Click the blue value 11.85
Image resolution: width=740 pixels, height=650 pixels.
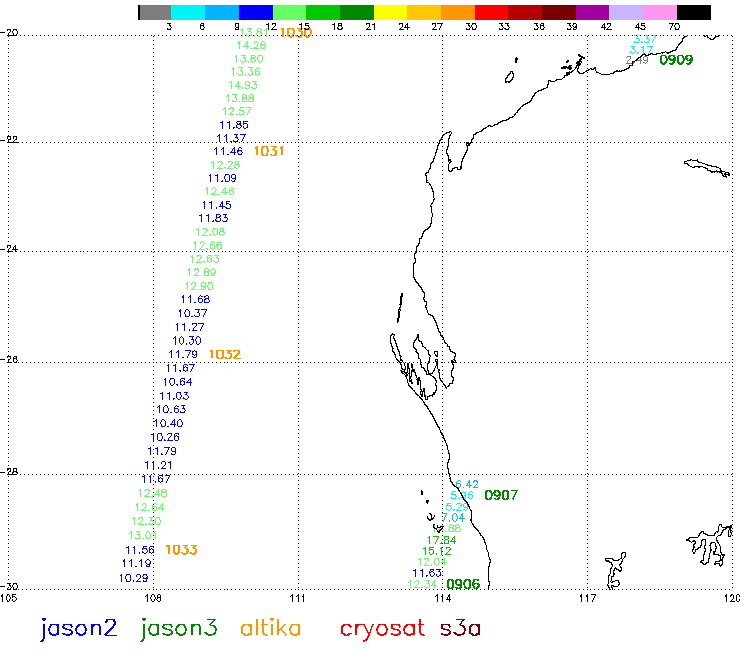(234, 125)
